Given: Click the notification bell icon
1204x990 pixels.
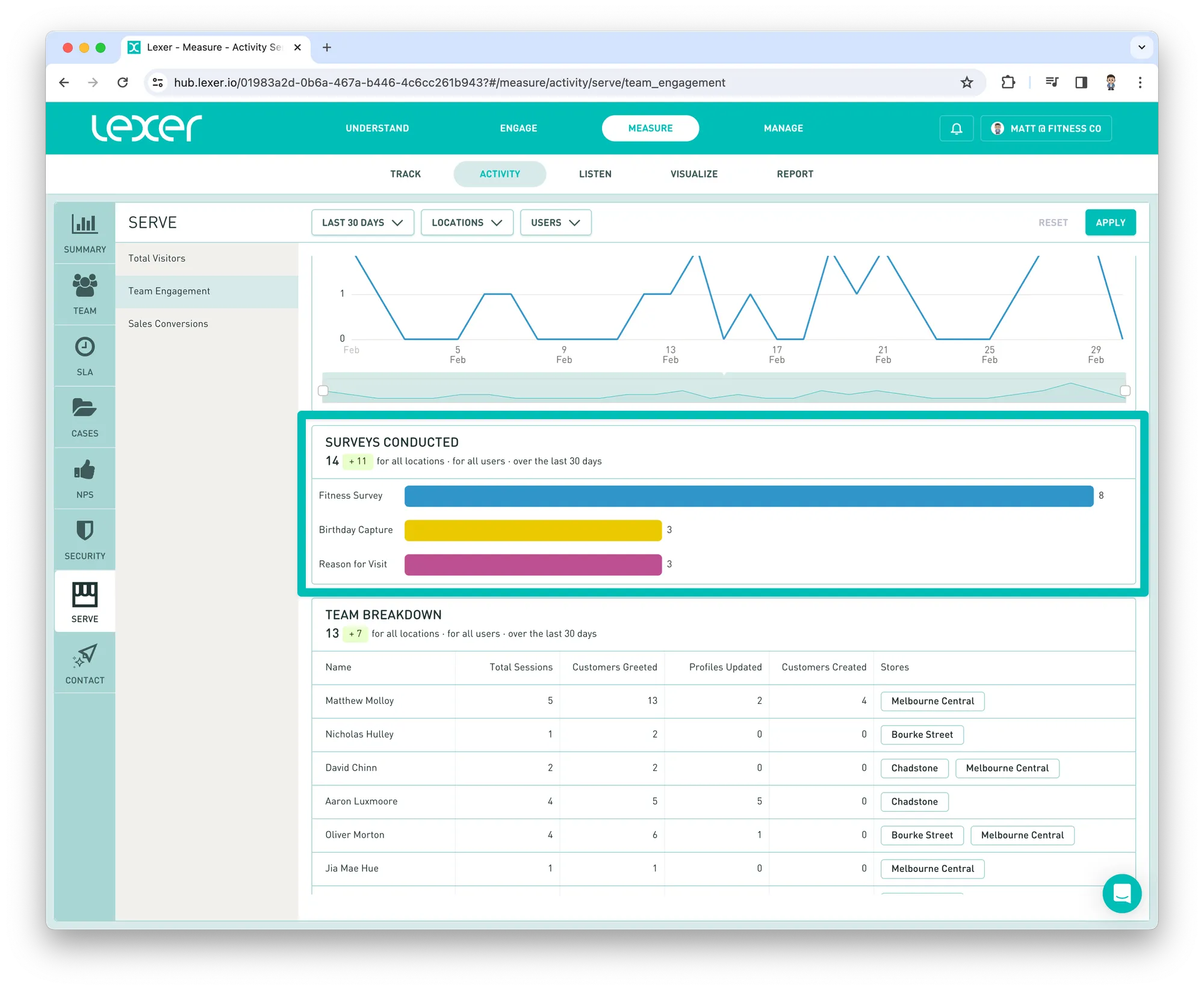Looking at the screenshot, I should 956,128.
